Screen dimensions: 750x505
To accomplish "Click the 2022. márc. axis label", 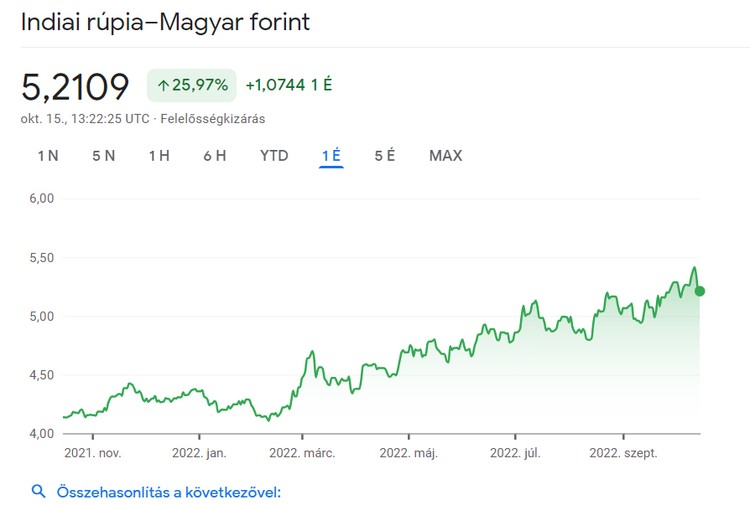I will pyautogui.click(x=303, y=453).
